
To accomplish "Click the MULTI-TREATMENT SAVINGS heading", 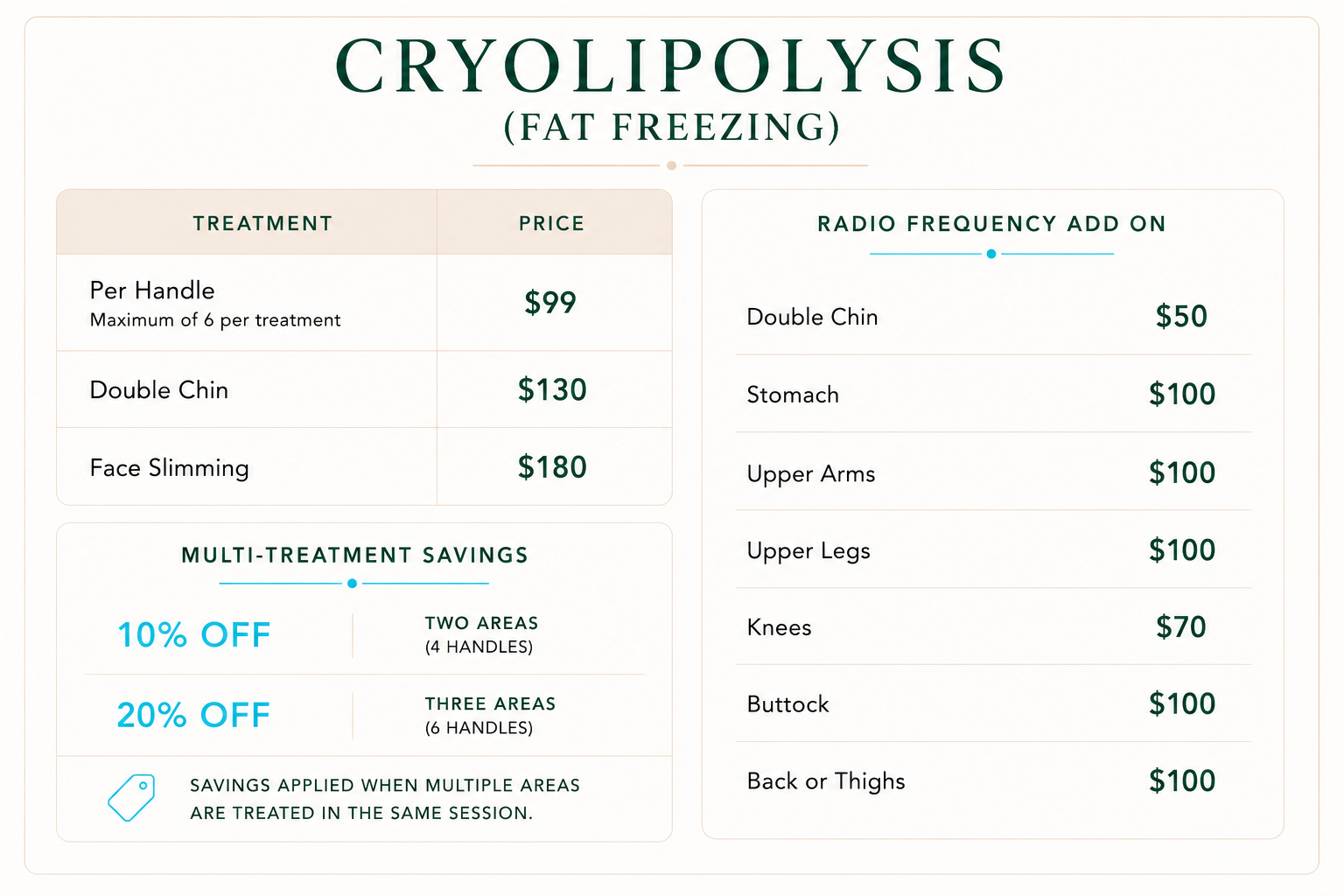I will [x=354, y=555].
